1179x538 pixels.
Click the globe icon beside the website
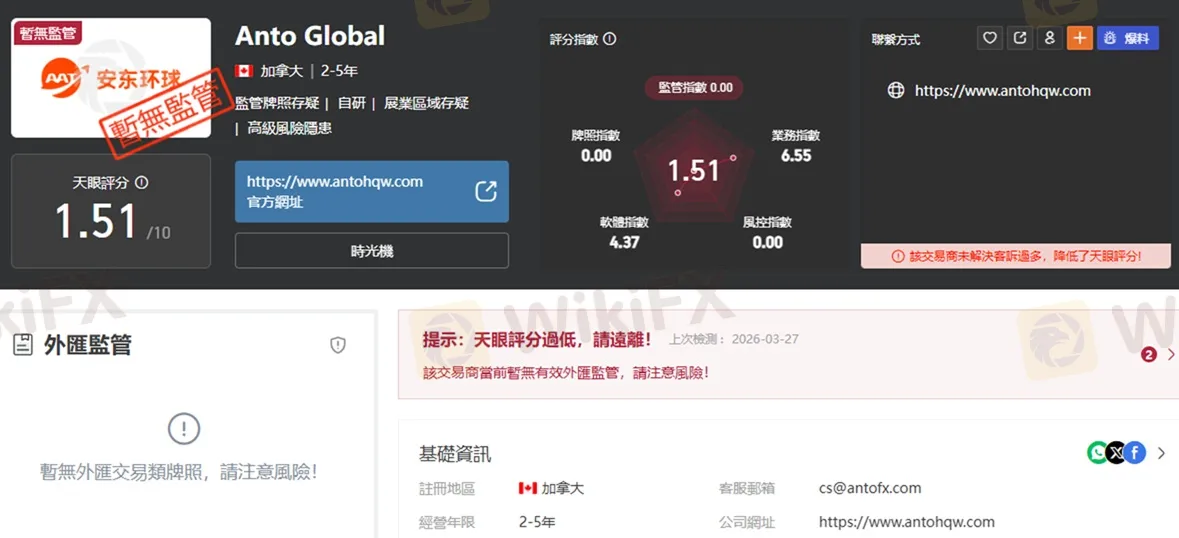[x=896, y=91]
